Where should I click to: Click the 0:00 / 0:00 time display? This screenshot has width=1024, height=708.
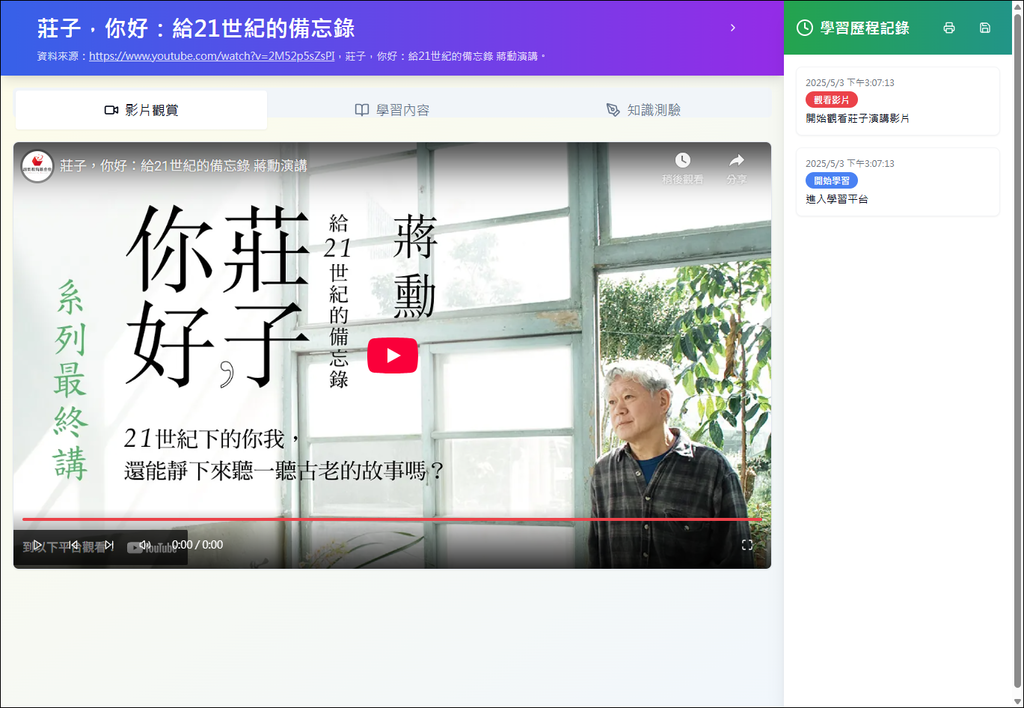coord(197,545)
